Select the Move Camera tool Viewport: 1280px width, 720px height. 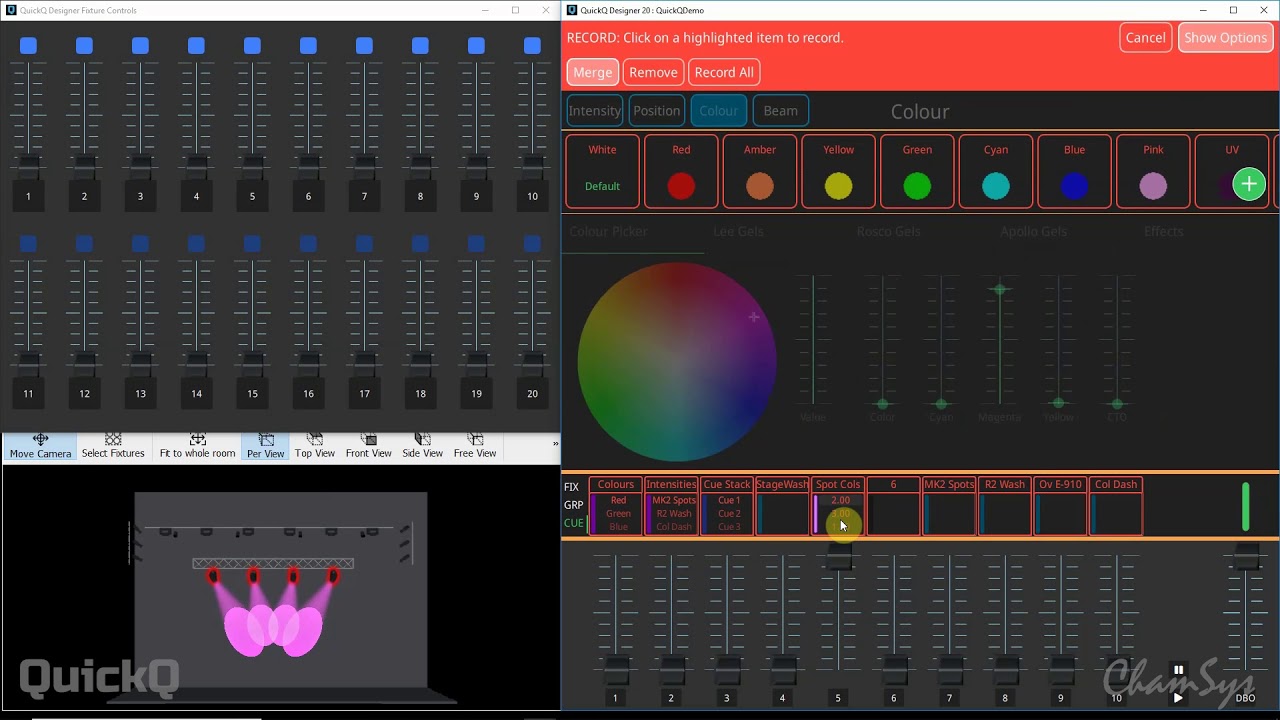click(40, 446)
